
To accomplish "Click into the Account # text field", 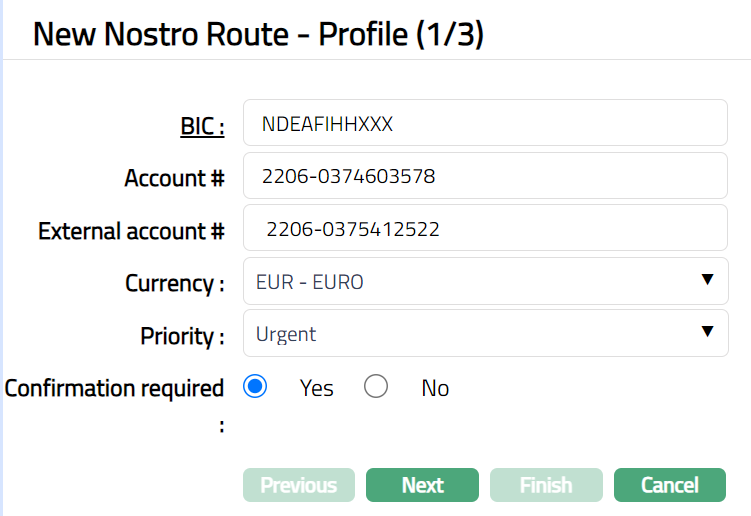I will [485, 176].
